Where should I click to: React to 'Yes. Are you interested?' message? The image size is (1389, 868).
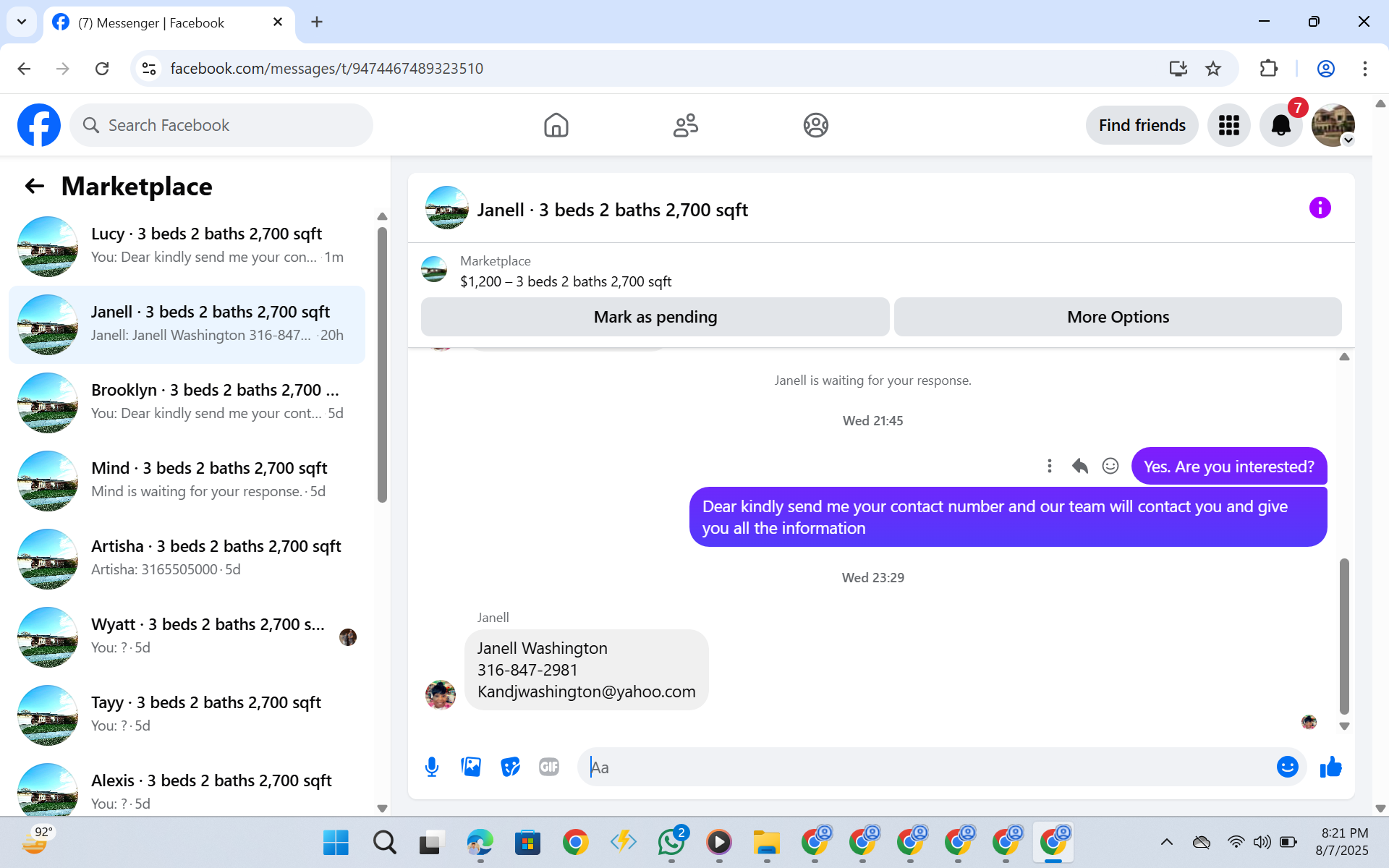pos(1110,467)
